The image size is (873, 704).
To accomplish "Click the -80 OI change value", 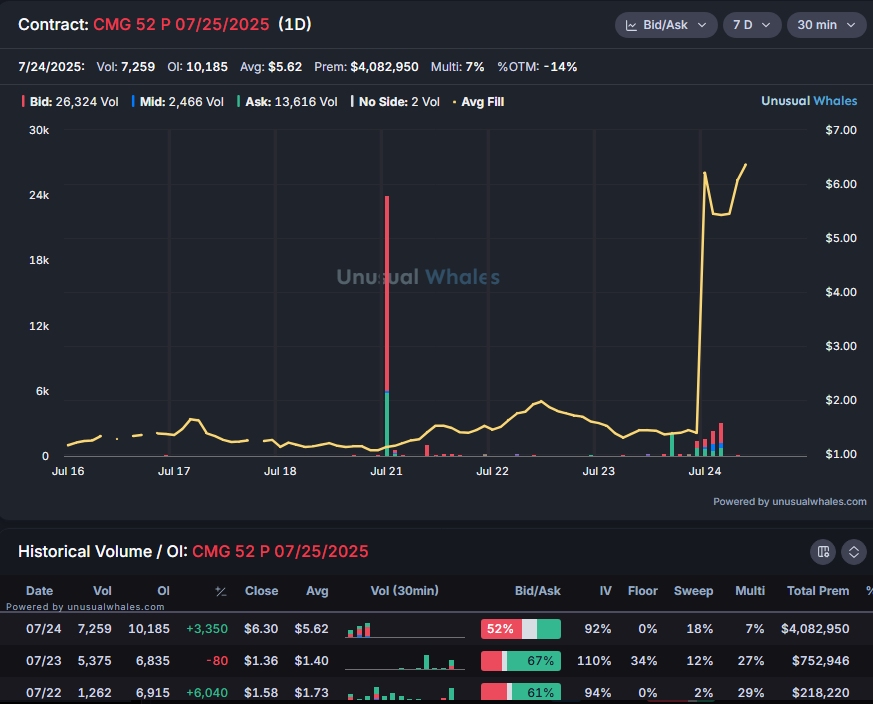I will (217, 661).
